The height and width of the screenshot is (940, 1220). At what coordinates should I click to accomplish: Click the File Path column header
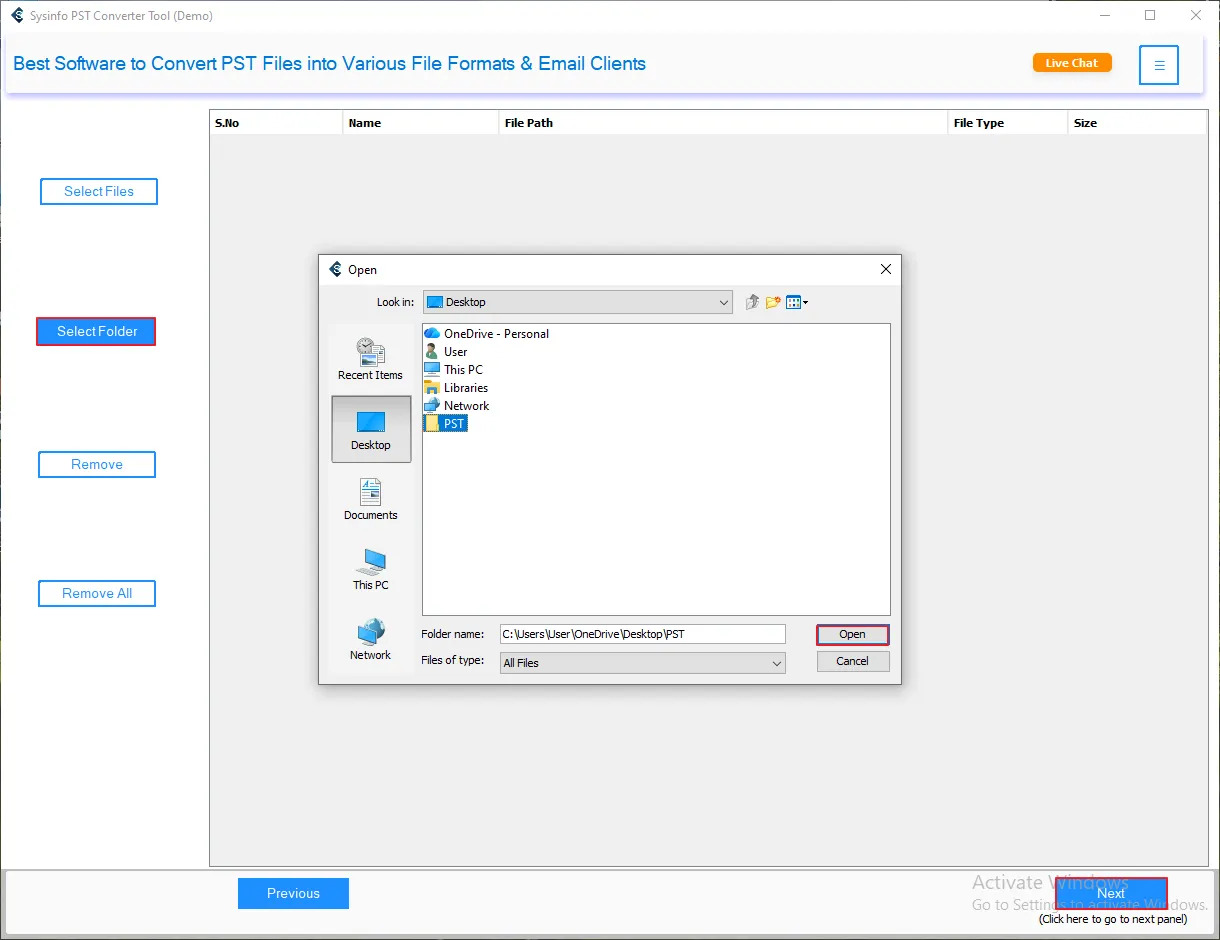click(x=723, y=123)
